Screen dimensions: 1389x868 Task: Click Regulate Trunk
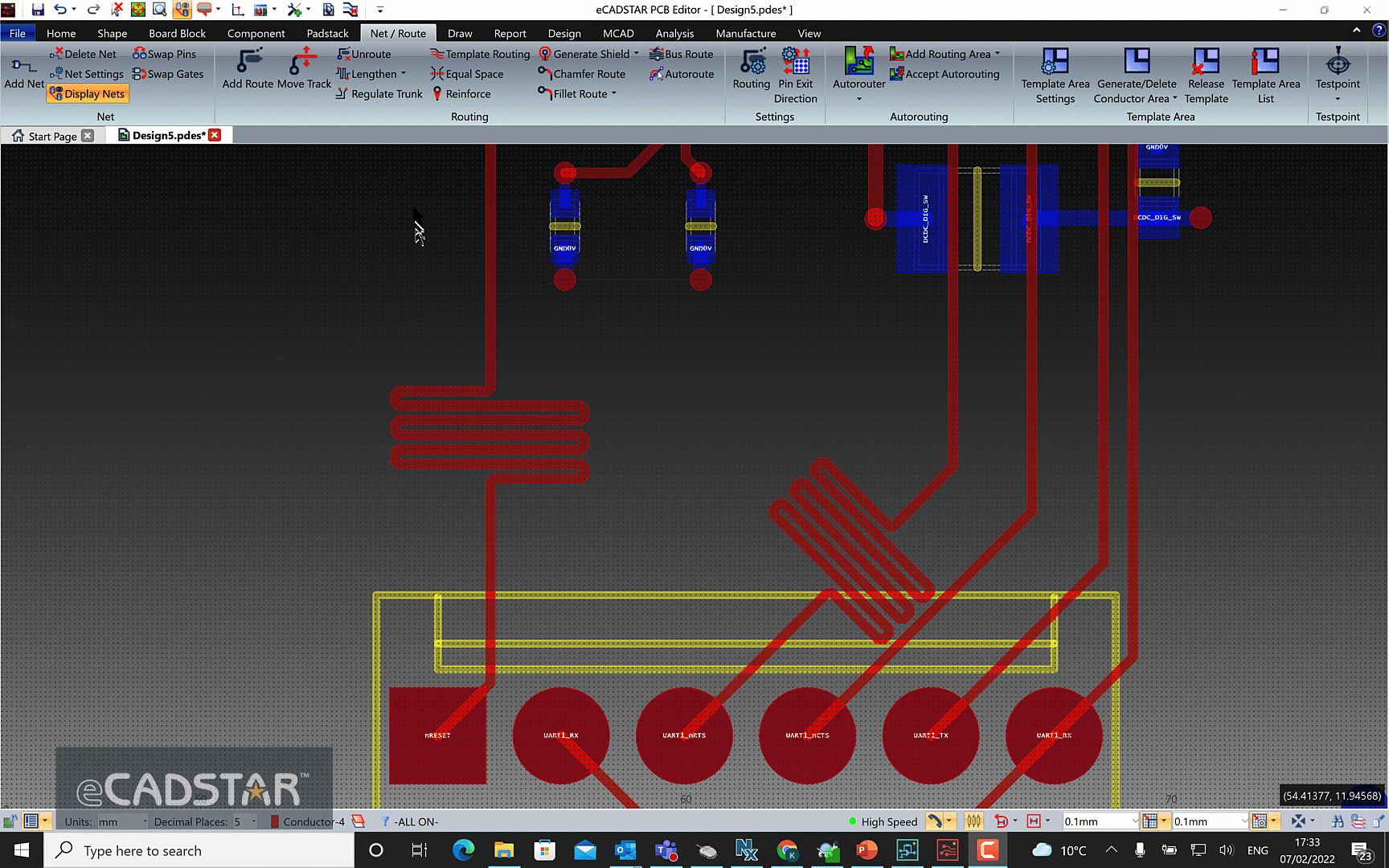379,94
